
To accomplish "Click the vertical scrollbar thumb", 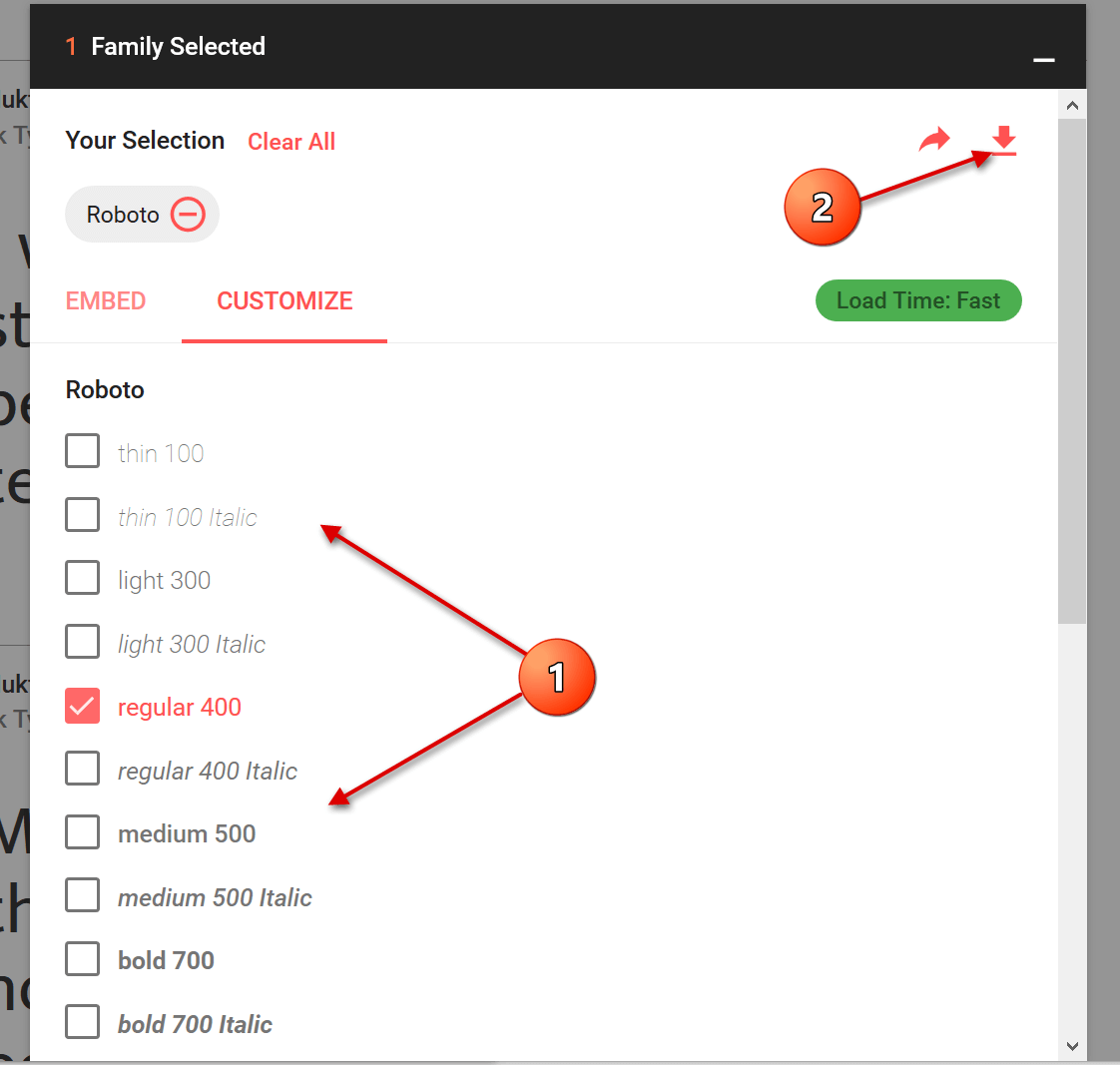I will 1071,371.
